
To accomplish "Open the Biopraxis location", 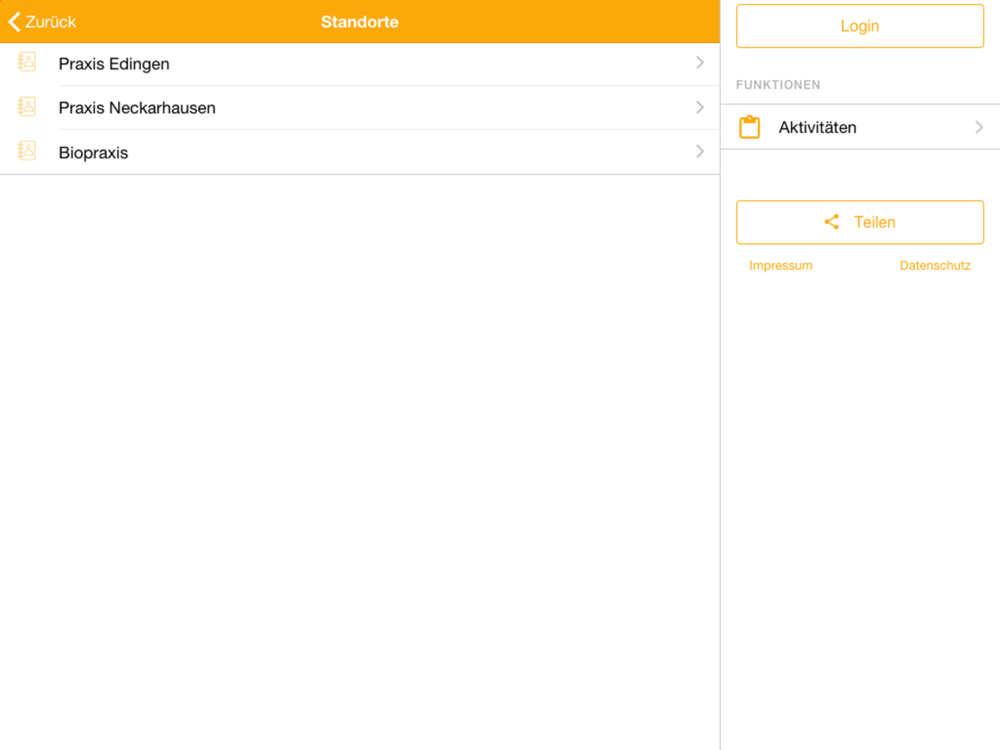I will [x=360, y=152].
